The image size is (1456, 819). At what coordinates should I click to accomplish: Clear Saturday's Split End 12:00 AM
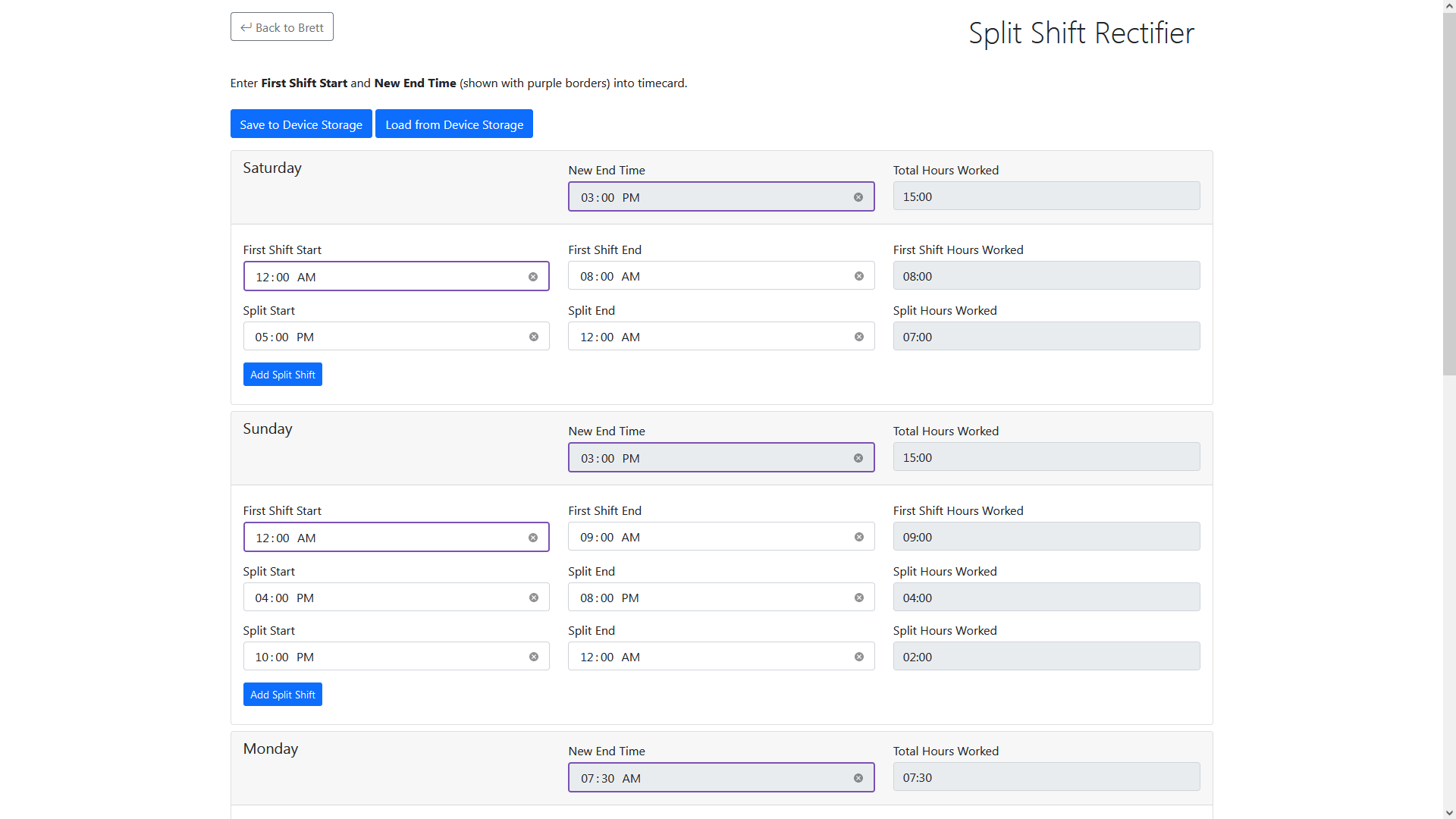click(x=859, y=337)
